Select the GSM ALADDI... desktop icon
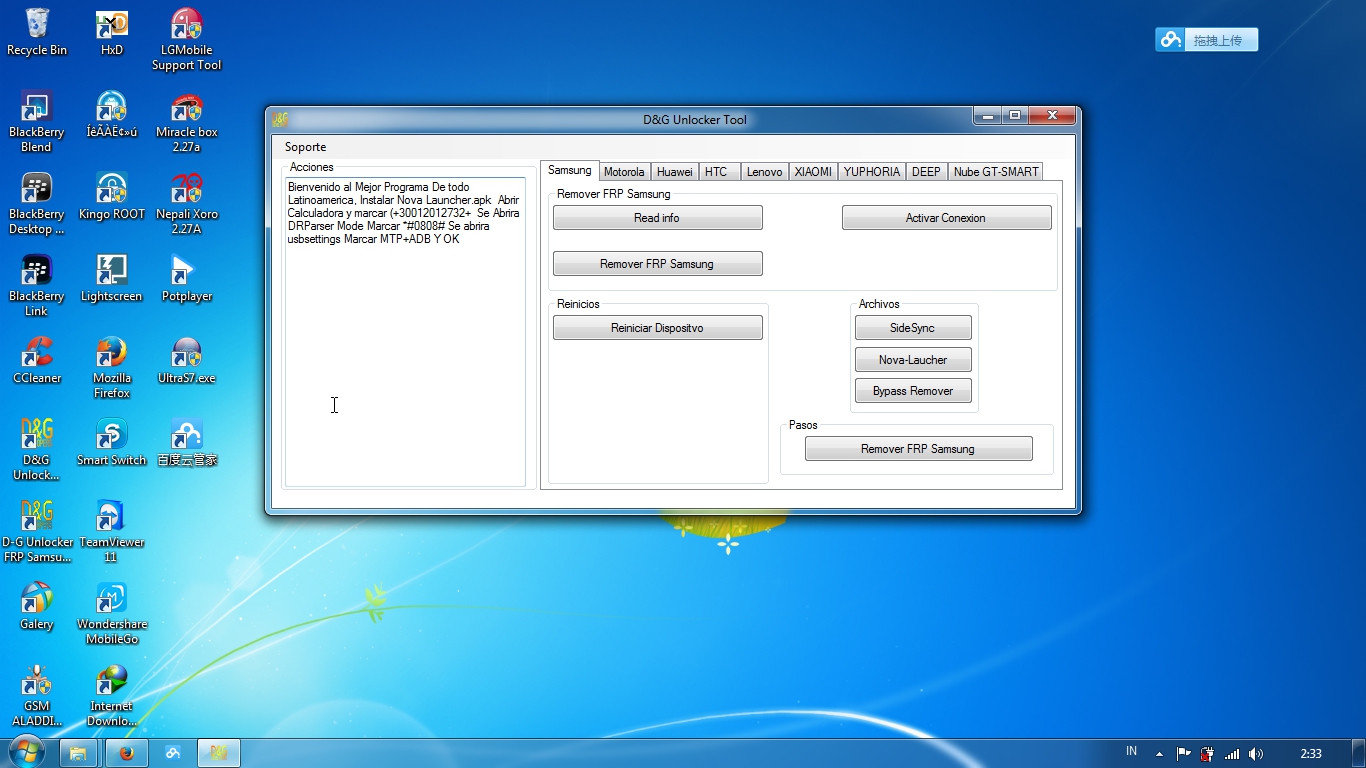This screenshot has width=1366, height=768. point(37,696)
